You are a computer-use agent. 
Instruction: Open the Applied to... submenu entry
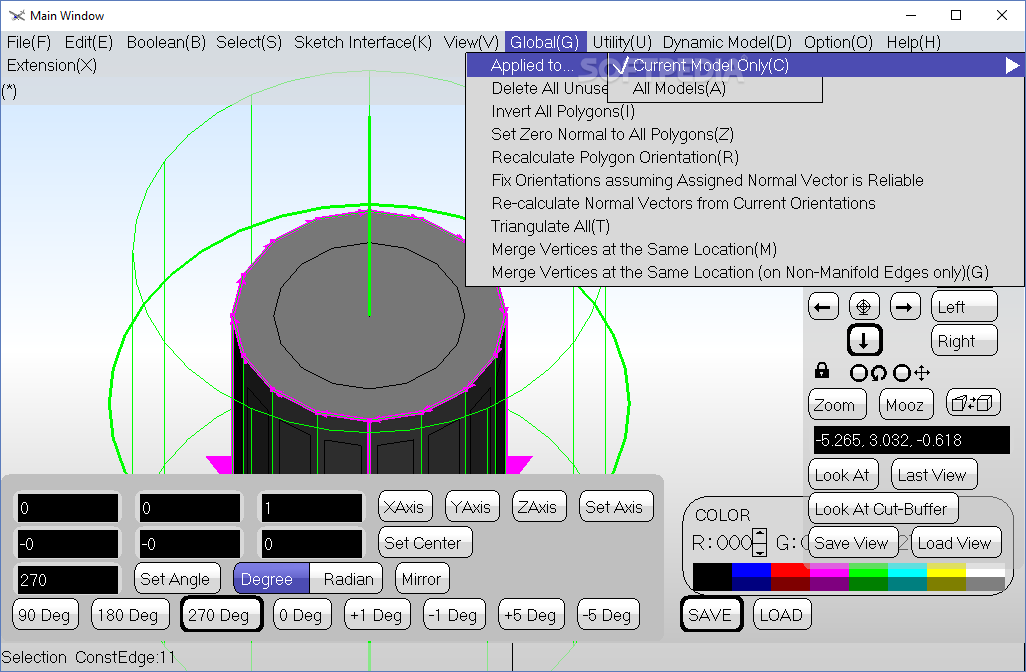click(x=532, y=65)
